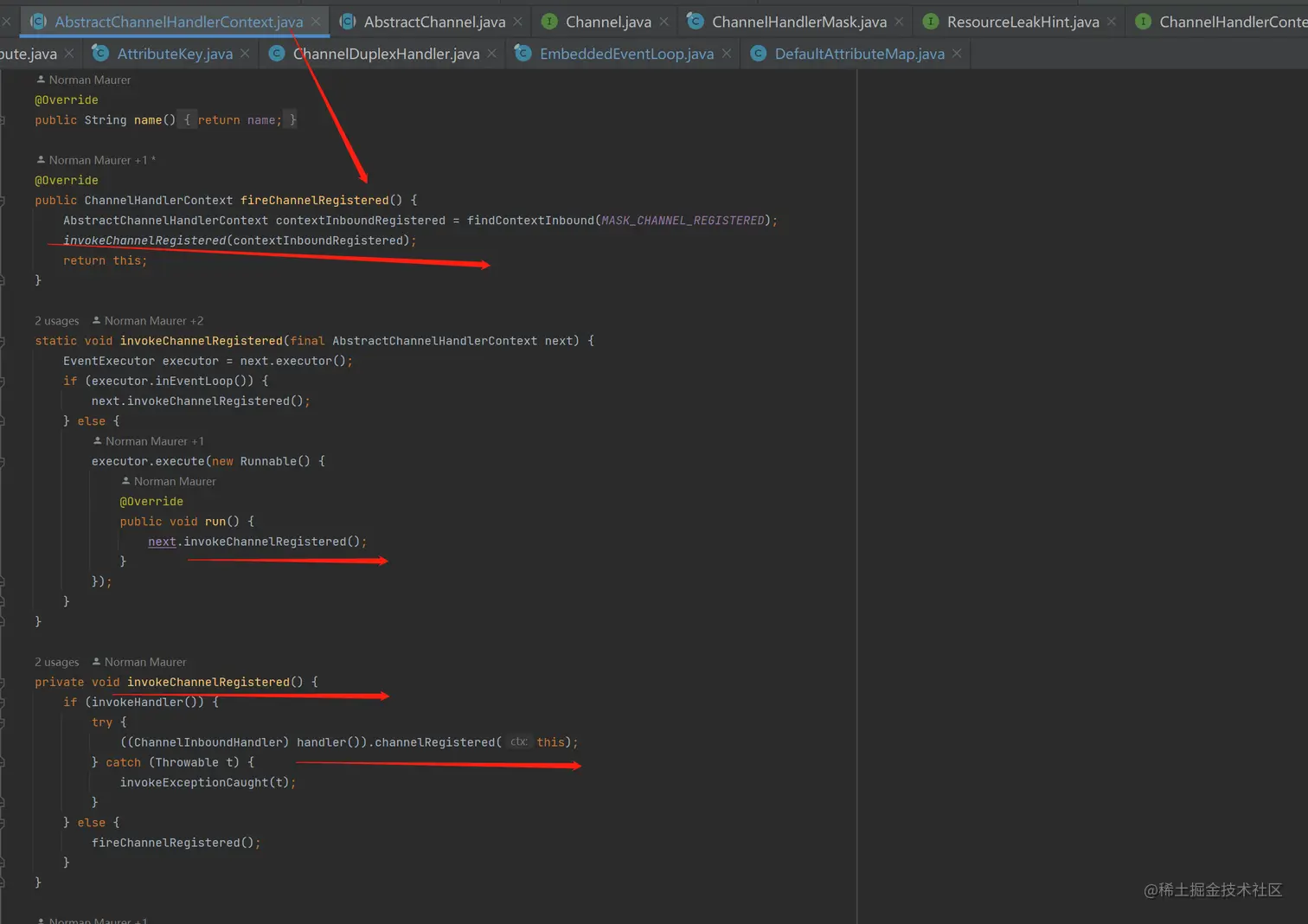Screen dimensions: 1308x924
Task: Click fireChannelRegistered(); in the else block
Action: [x=176, y=843]
